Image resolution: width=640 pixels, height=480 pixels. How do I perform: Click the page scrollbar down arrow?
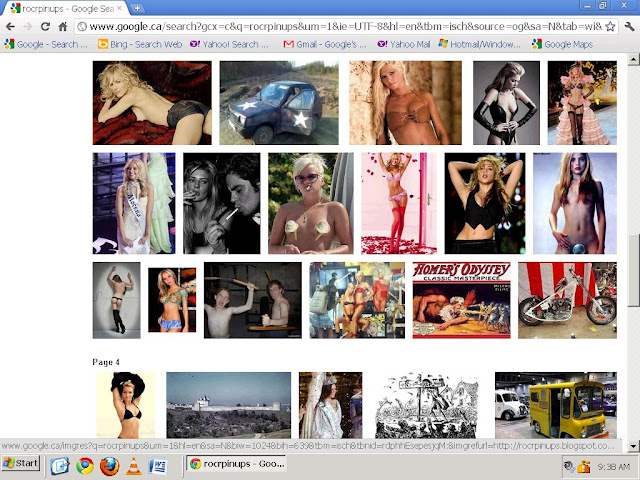pyautogui.click(x=633, y=446)
